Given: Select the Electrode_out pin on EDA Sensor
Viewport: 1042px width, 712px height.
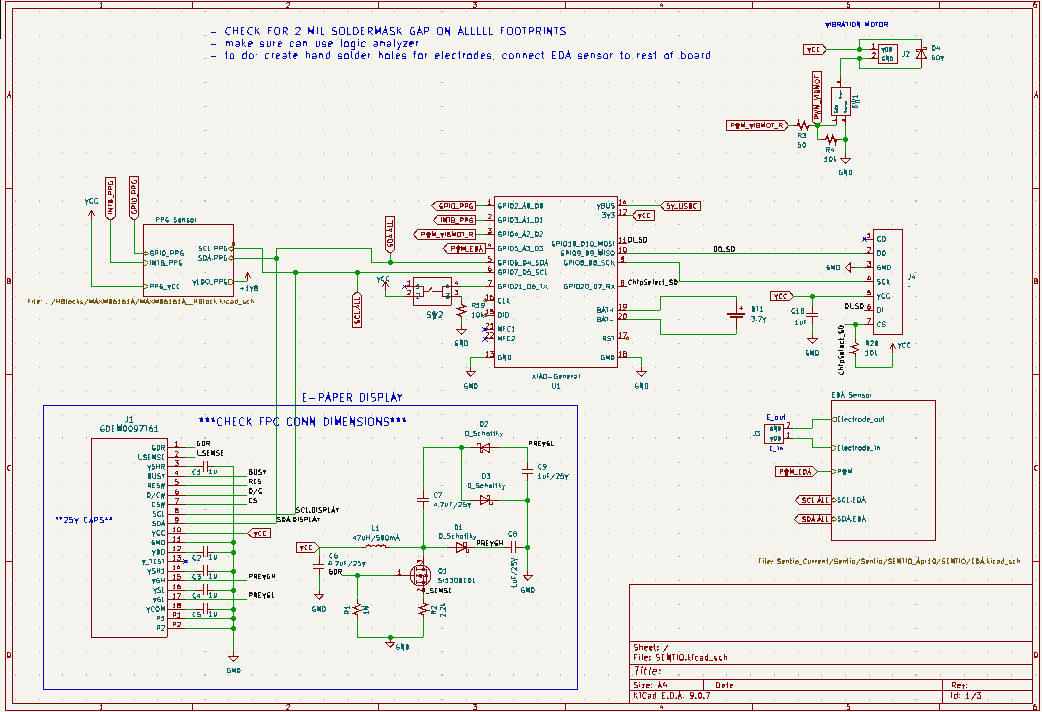Looking at the screenshot, I should (858, 419).
